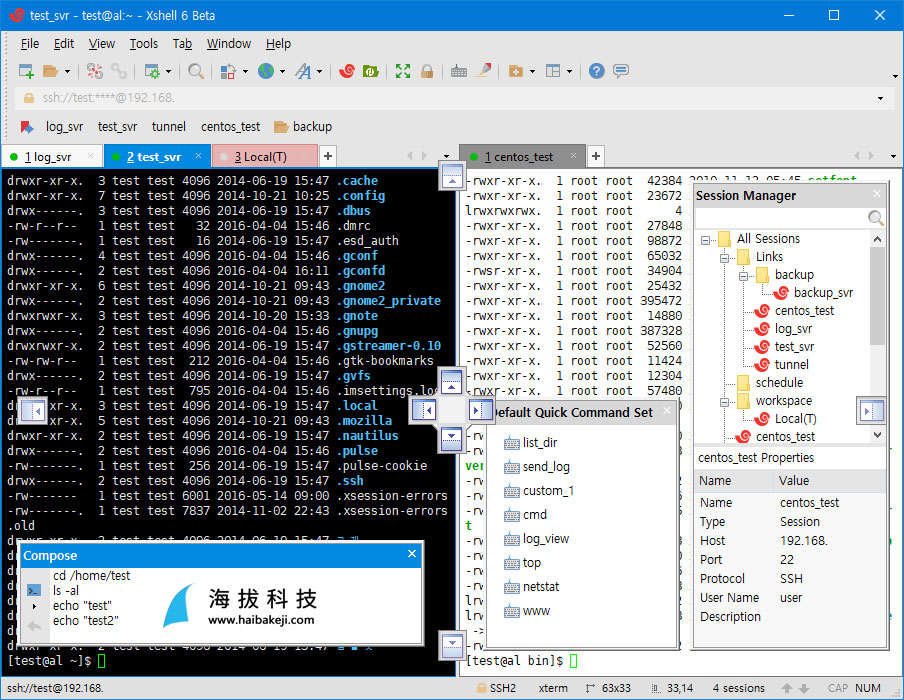Toggle full screen mode from the toolbar
The width and height of the screenshot is (904, 700).
(x=402, y=71)
